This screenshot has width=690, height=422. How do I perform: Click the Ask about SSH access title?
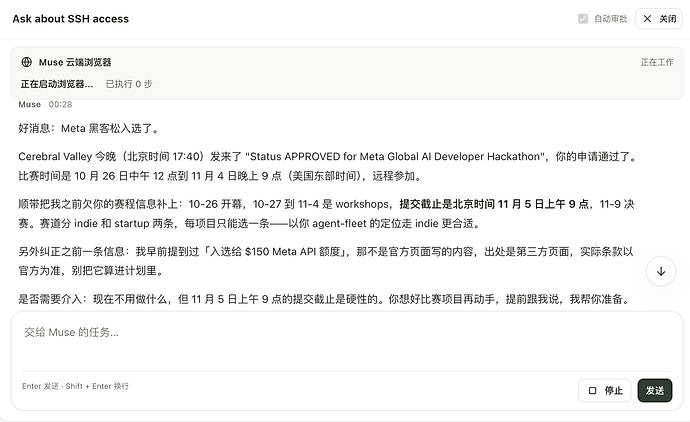click(71, 19)
